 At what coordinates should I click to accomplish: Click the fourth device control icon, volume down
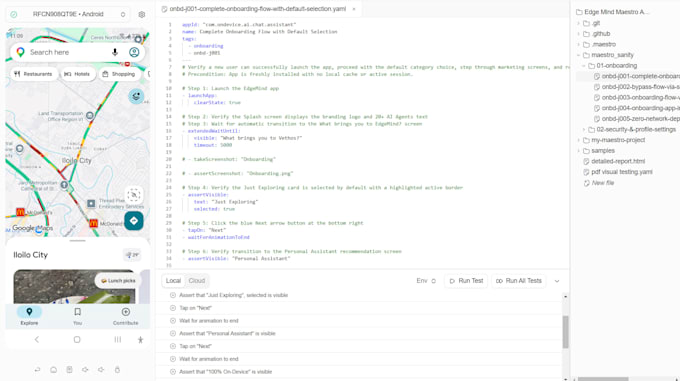(85, 370)
